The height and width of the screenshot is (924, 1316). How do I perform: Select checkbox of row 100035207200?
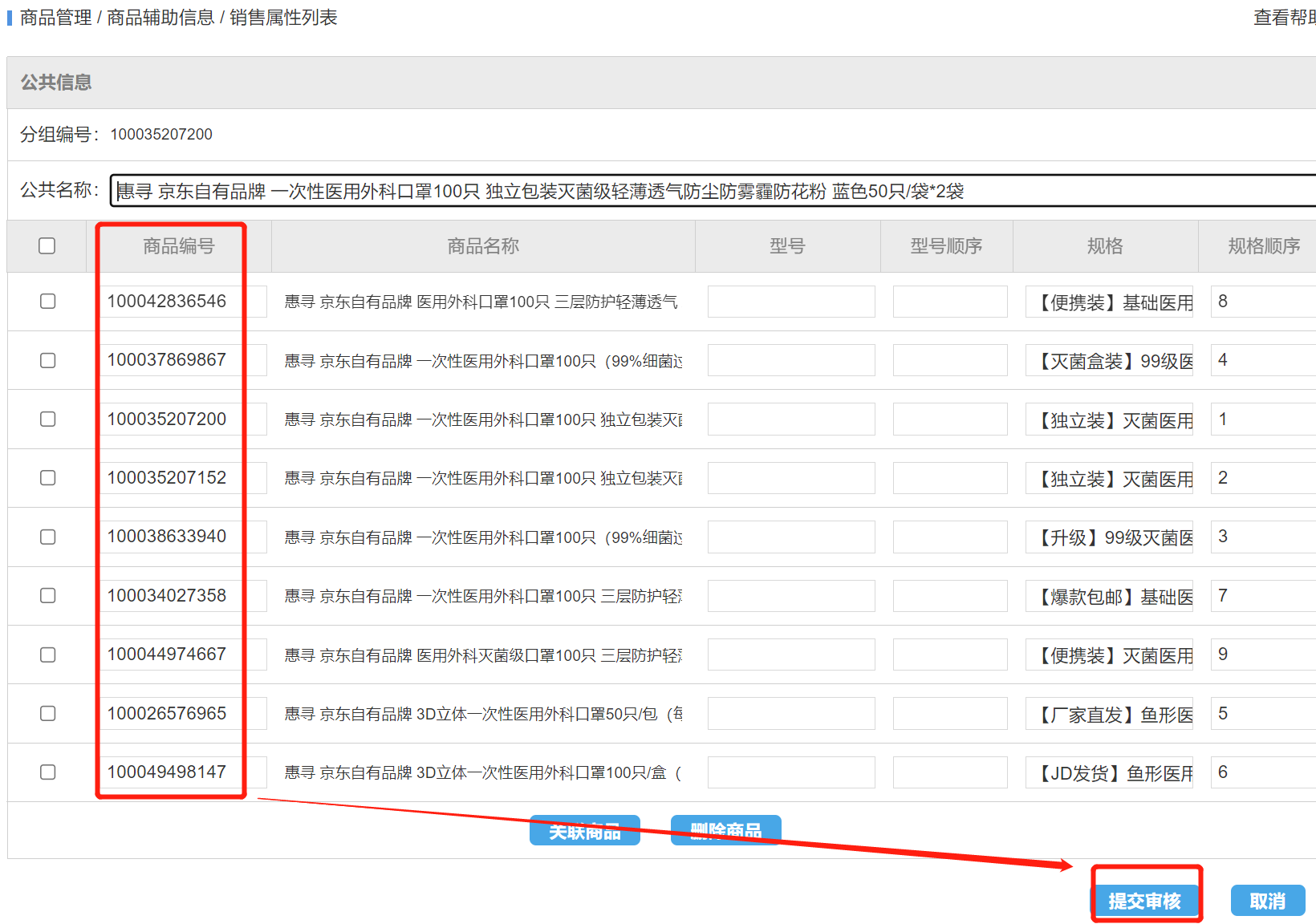(x=48, y=419)
